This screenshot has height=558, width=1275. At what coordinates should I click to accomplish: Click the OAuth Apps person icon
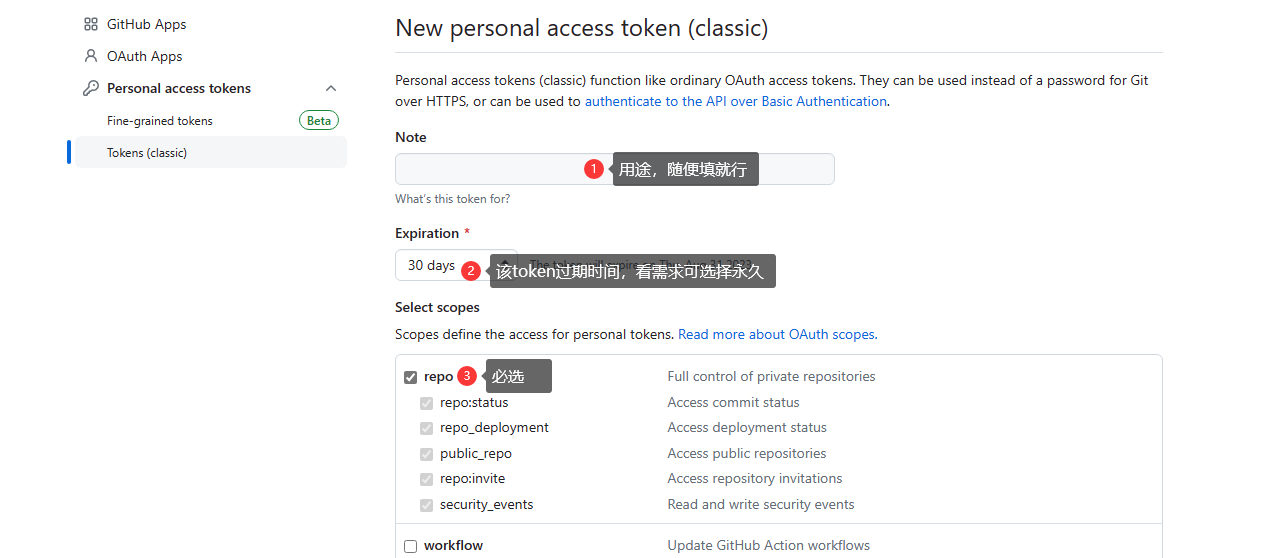tap(91, 56)
